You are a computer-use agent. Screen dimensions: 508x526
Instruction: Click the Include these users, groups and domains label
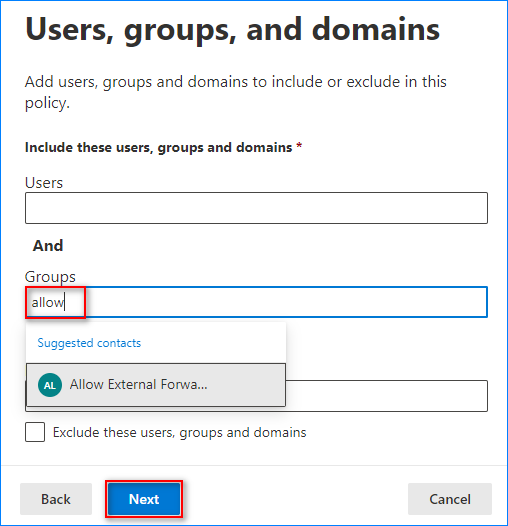pyautogui.click(x=158, y=148)
